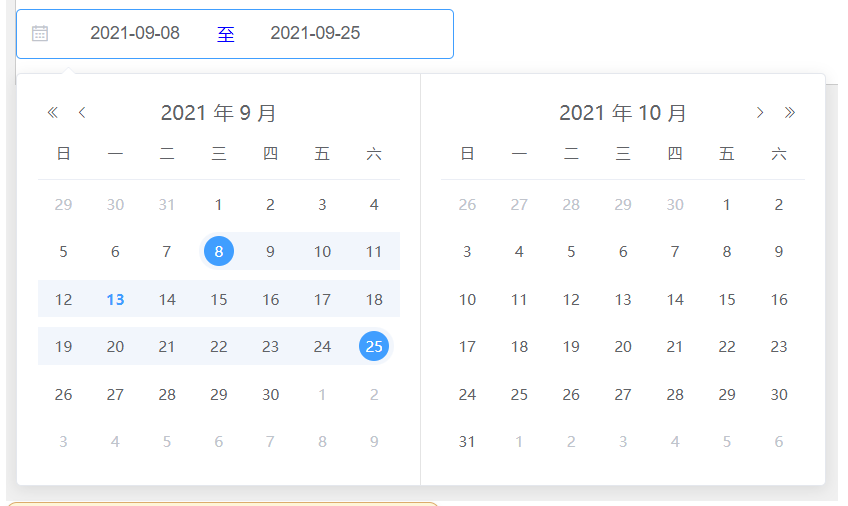Image resolution: width=848 pixels, height=506 pixels.
Task: Pick today's date September 13
Action: pyautogui.click(x=115, y=300)
